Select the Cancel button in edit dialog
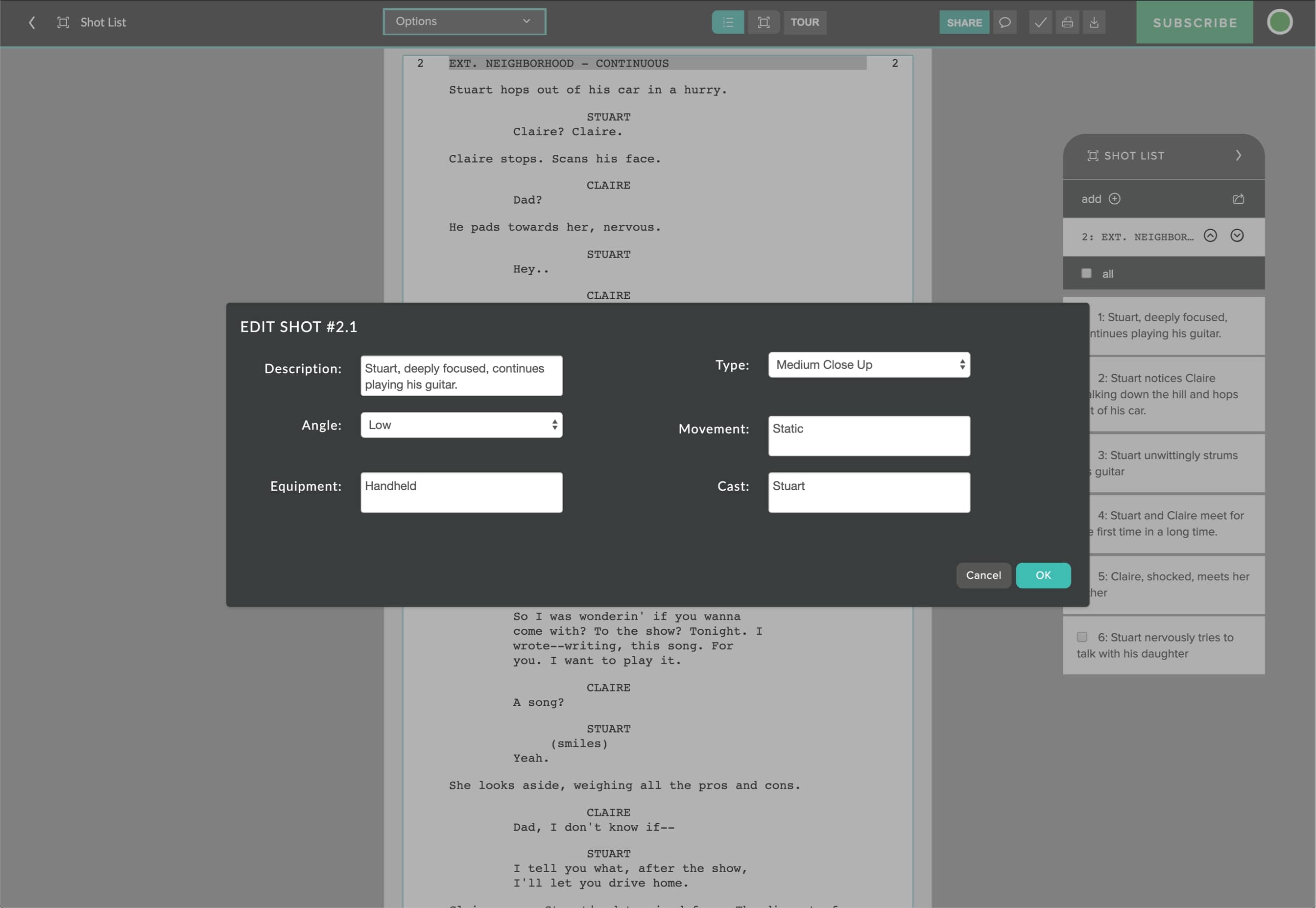Screen dimensions: 1316x908 [983, 575]
